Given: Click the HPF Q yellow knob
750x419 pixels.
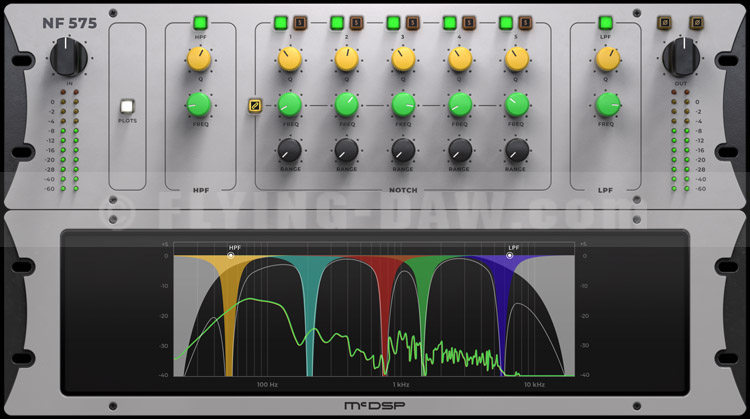Looking at the screenshot, I should coord(199,59).
